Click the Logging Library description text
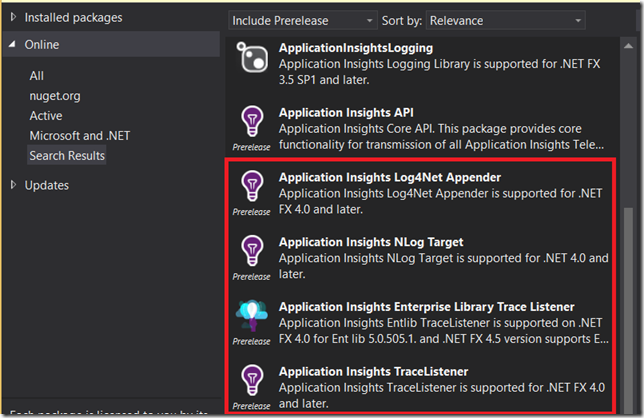This screenshot has width=644, height=418. (x=439, y=72)
